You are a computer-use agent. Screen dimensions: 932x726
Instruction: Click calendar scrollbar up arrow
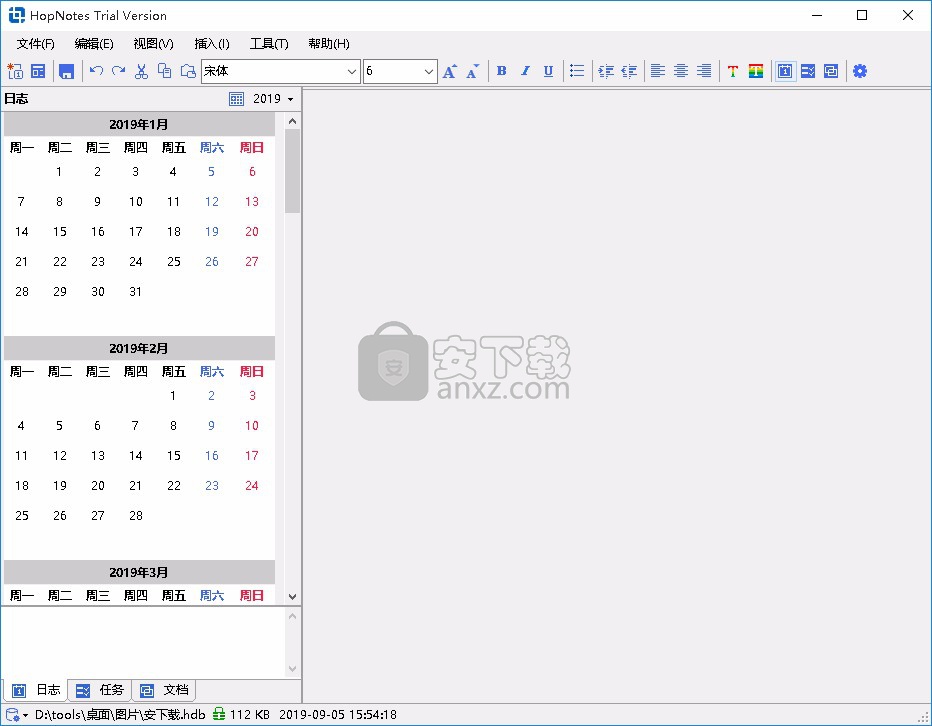292,121
